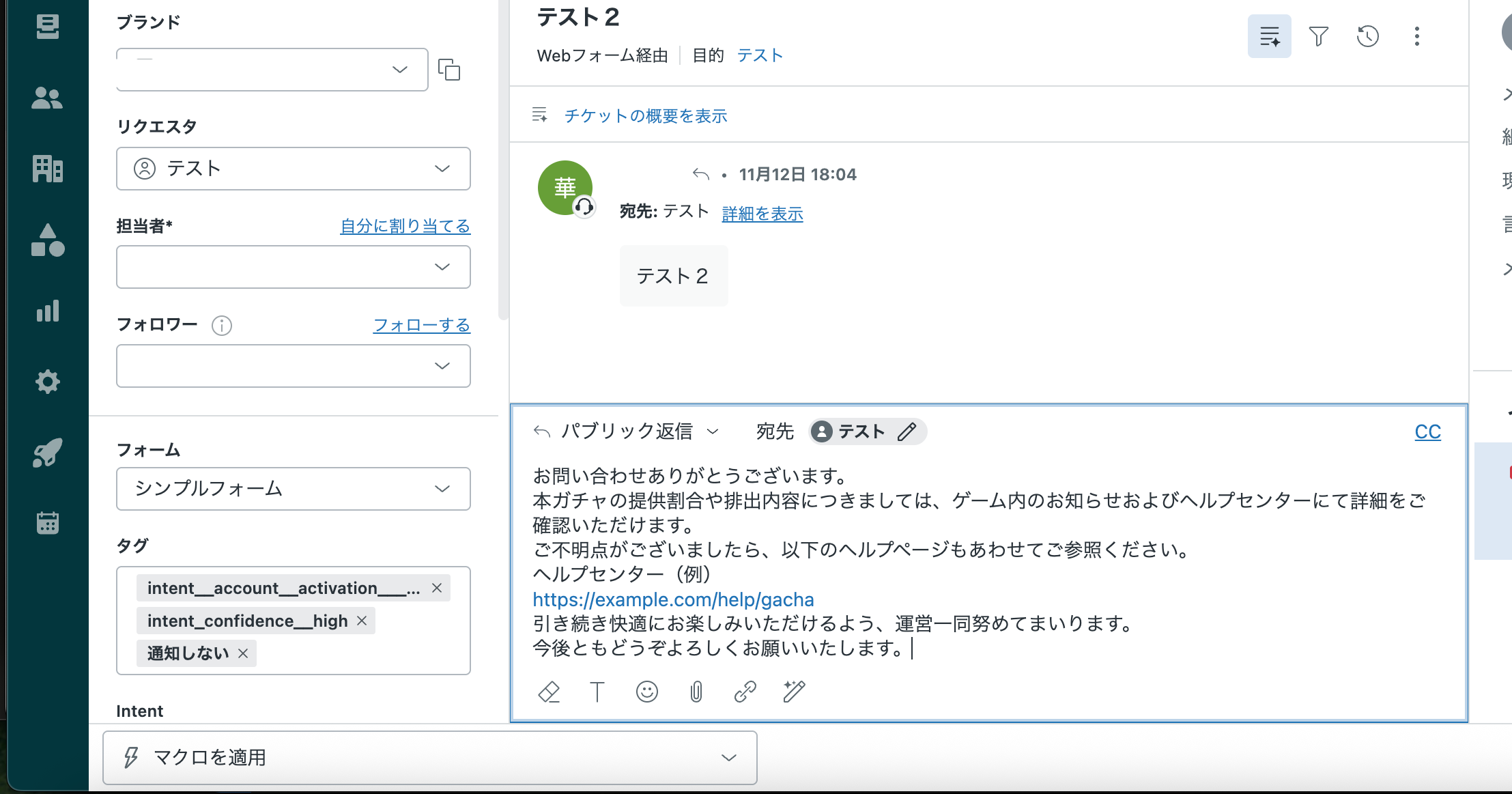Click the ticket summary sparkle icon

(x=1269, y=36)
